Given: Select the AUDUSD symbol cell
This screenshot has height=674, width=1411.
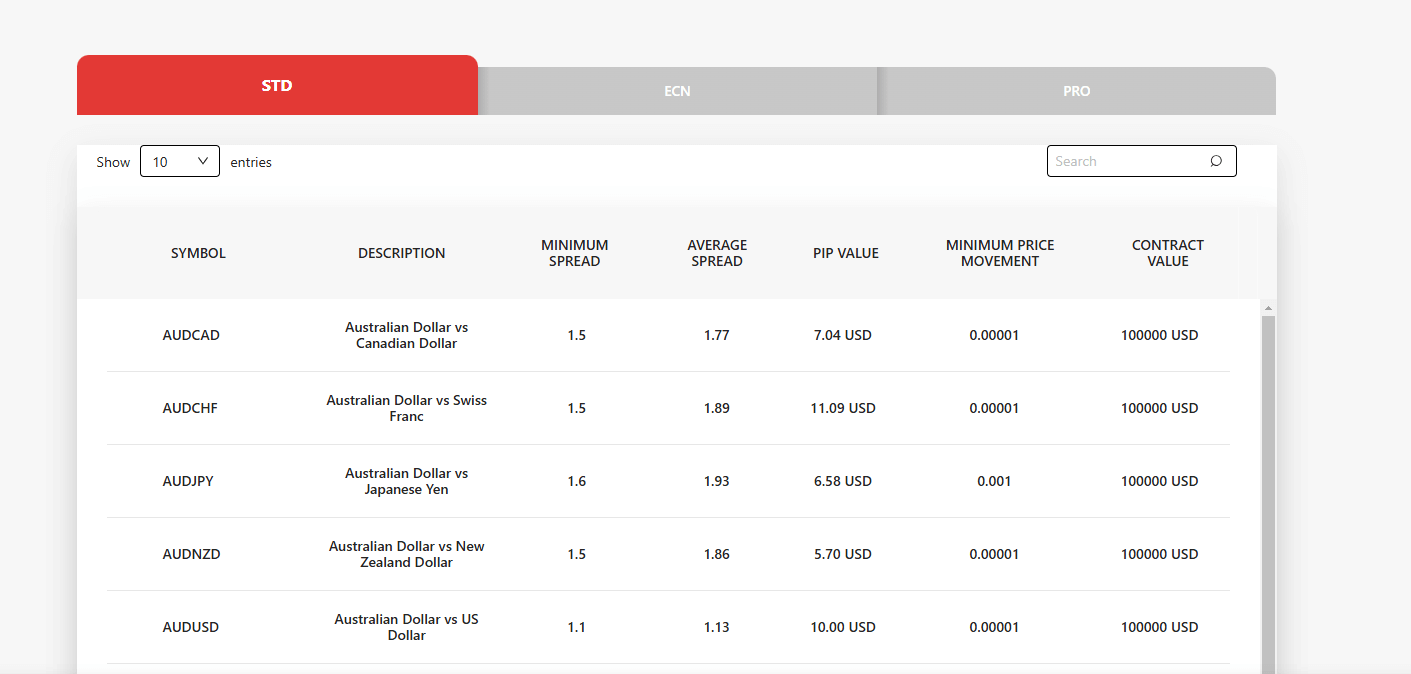Looking at the screenshot, I should point(191,627).
